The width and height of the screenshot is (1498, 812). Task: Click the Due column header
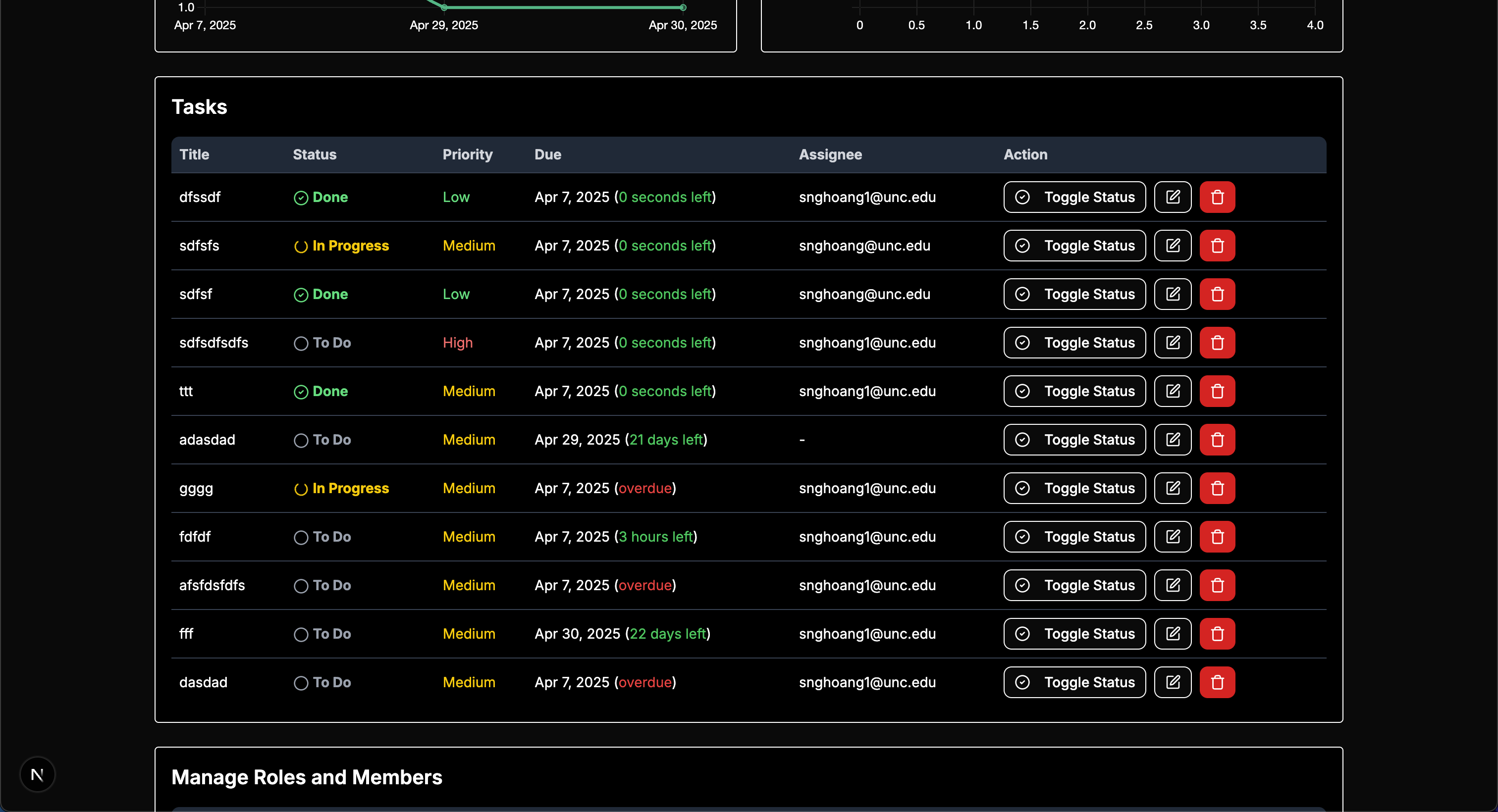(x=548, y=154)
